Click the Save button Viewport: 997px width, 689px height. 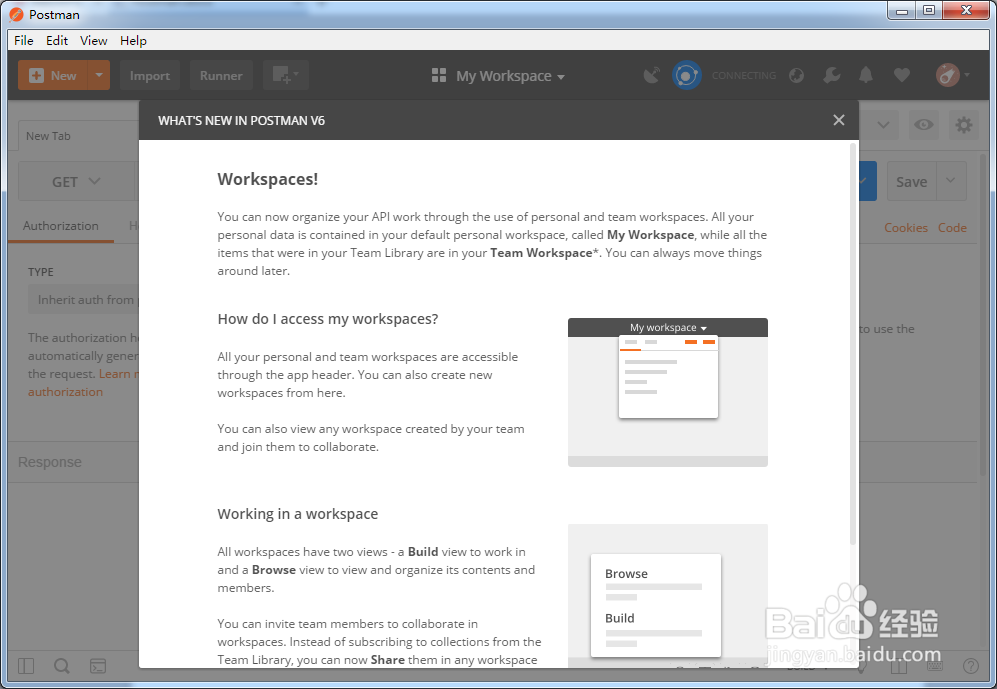tap(912, 182)
